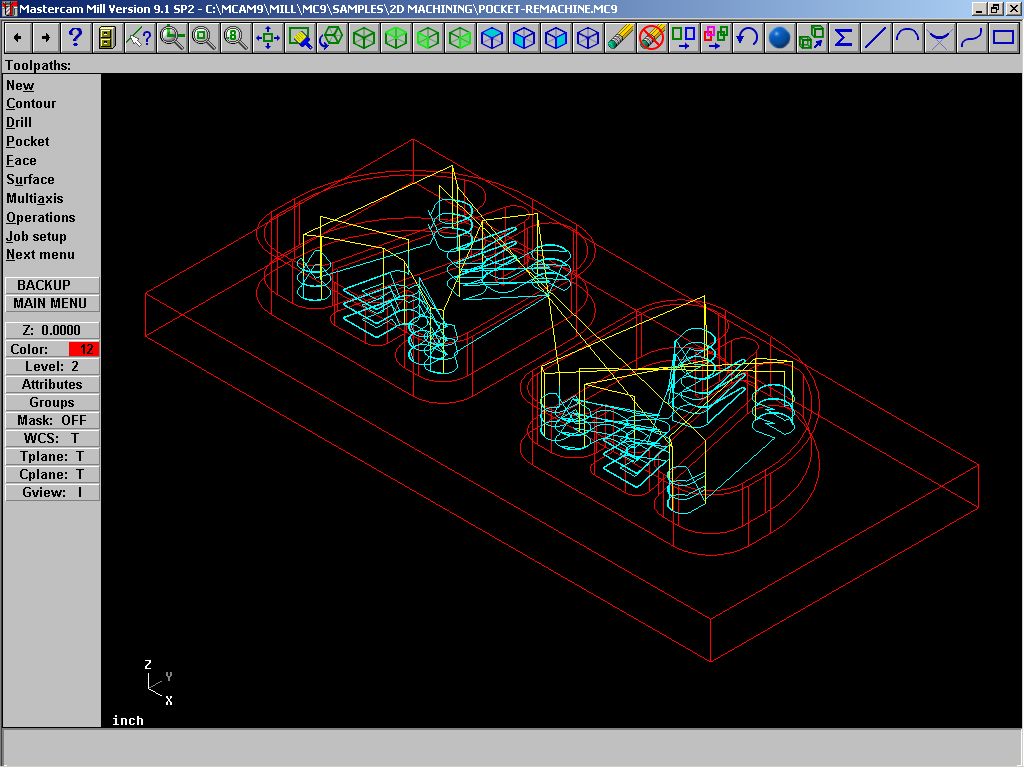This screenshot has height=768, width=1024.
Task: Change the WCS: T setting
Action: pos(52,439)
